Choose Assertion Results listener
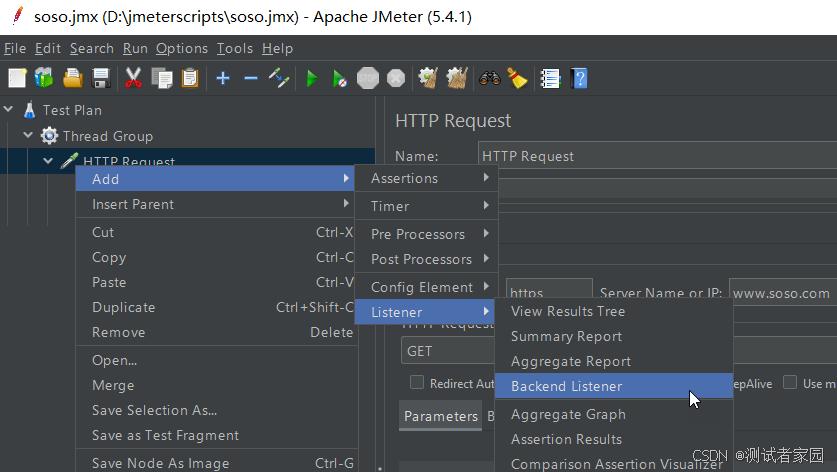Viewport: 837px width, 472px height. pyautogui.click(x=614, y=439)
